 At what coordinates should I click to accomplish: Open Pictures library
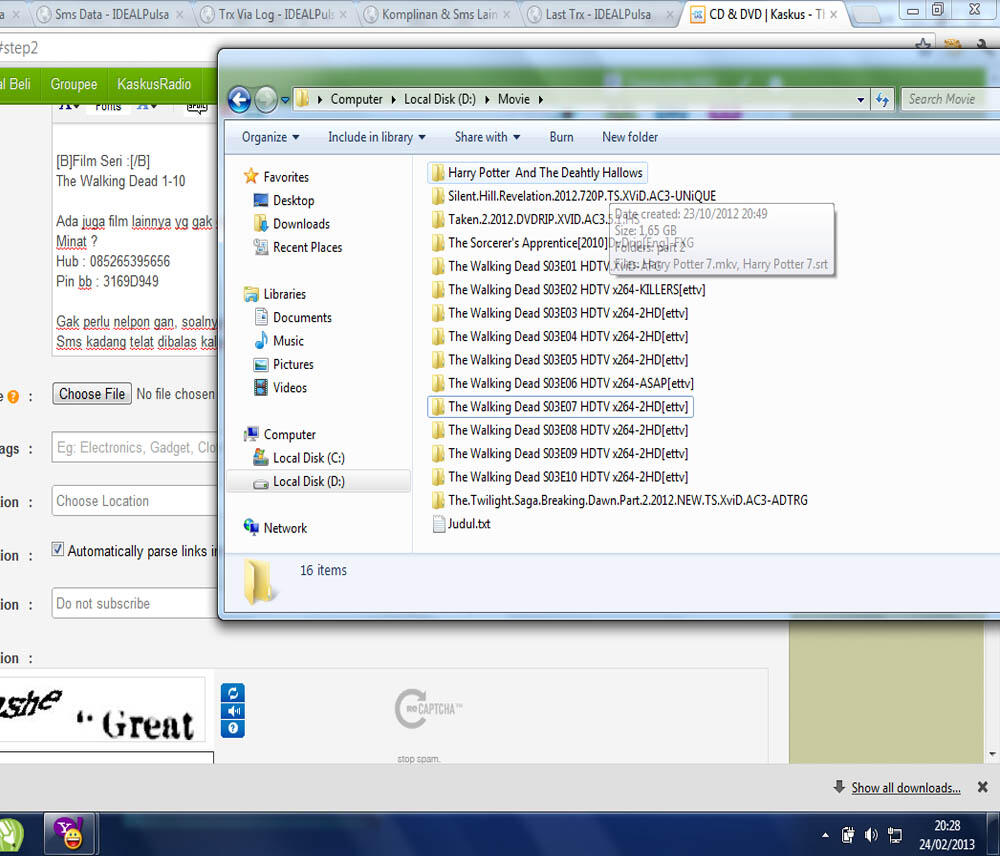[284, 364]
